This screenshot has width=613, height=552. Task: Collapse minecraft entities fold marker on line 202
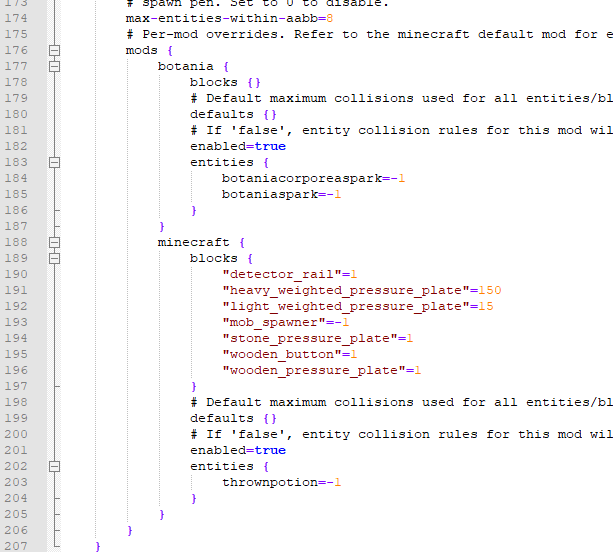click(x=54, y=466)
